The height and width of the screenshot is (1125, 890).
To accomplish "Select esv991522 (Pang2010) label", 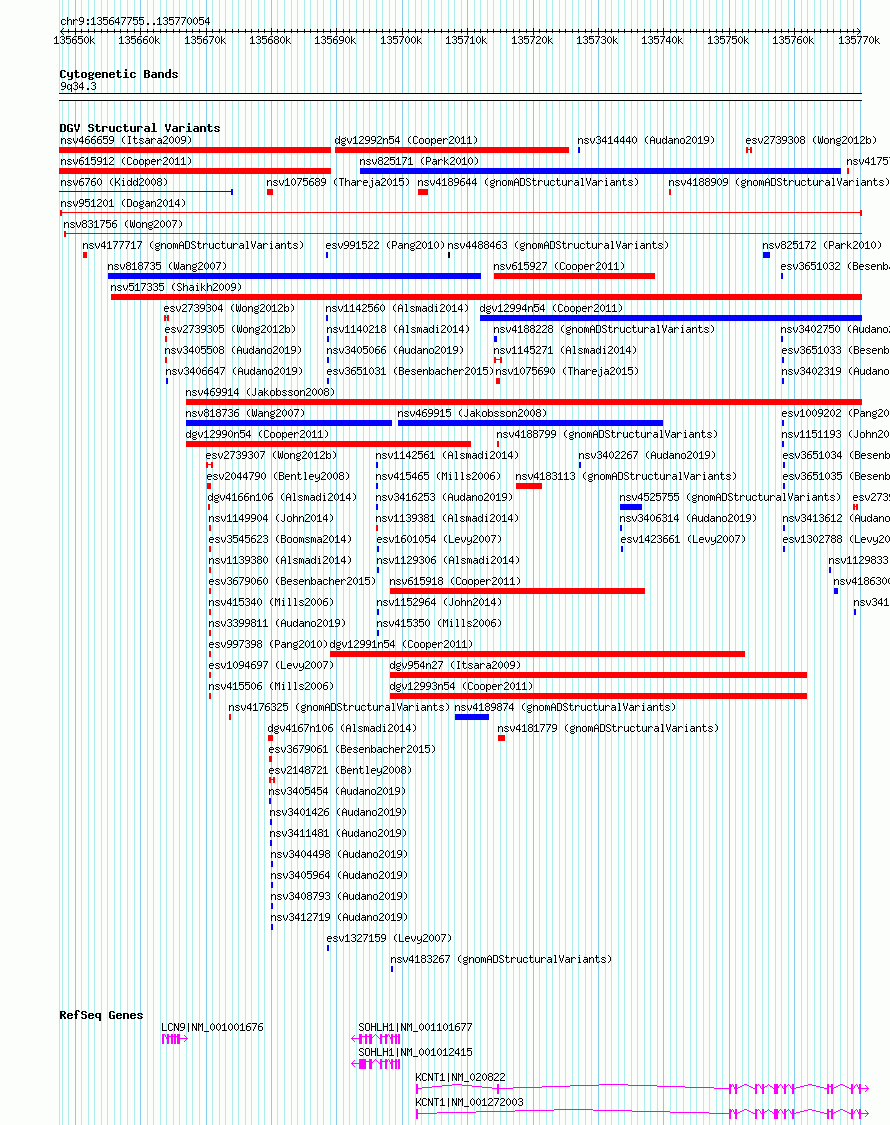I will 385,245.
